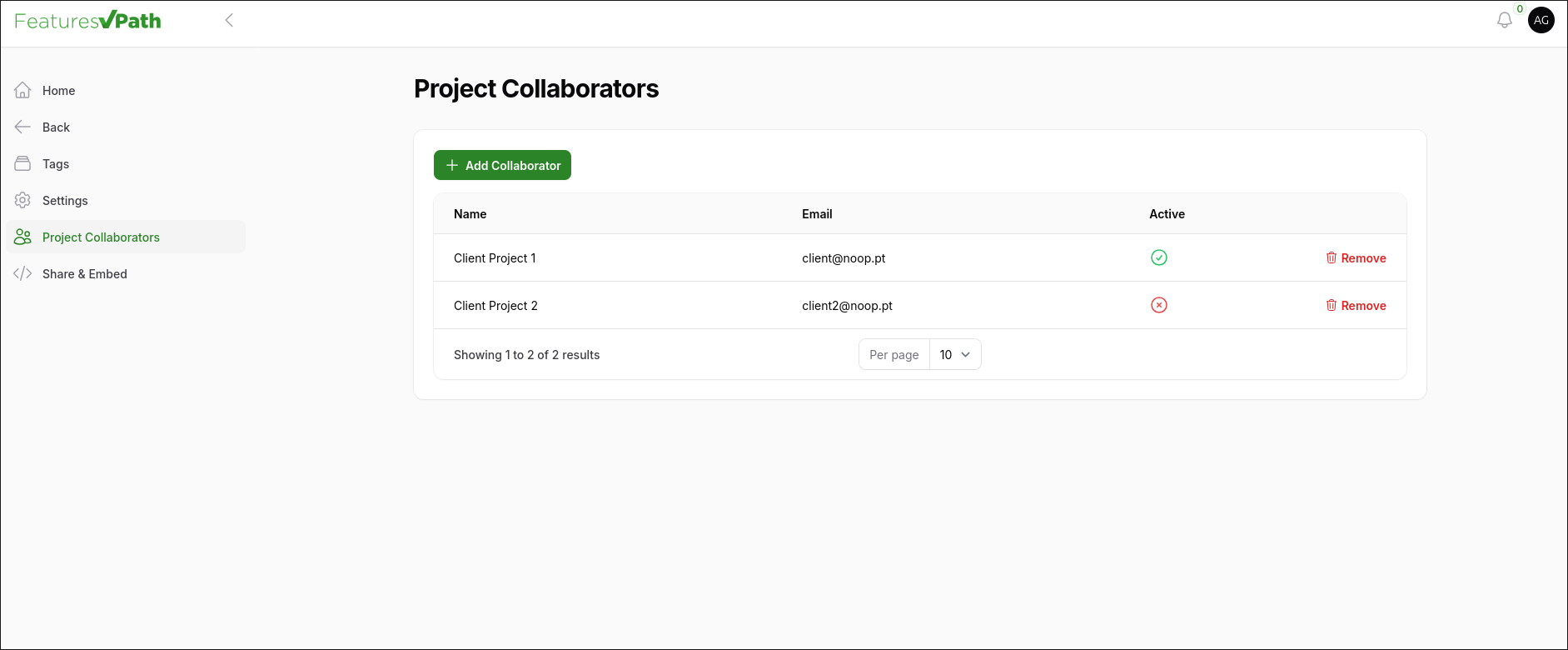
Task: Click the Active column header
Action: tap(1167, 214)
